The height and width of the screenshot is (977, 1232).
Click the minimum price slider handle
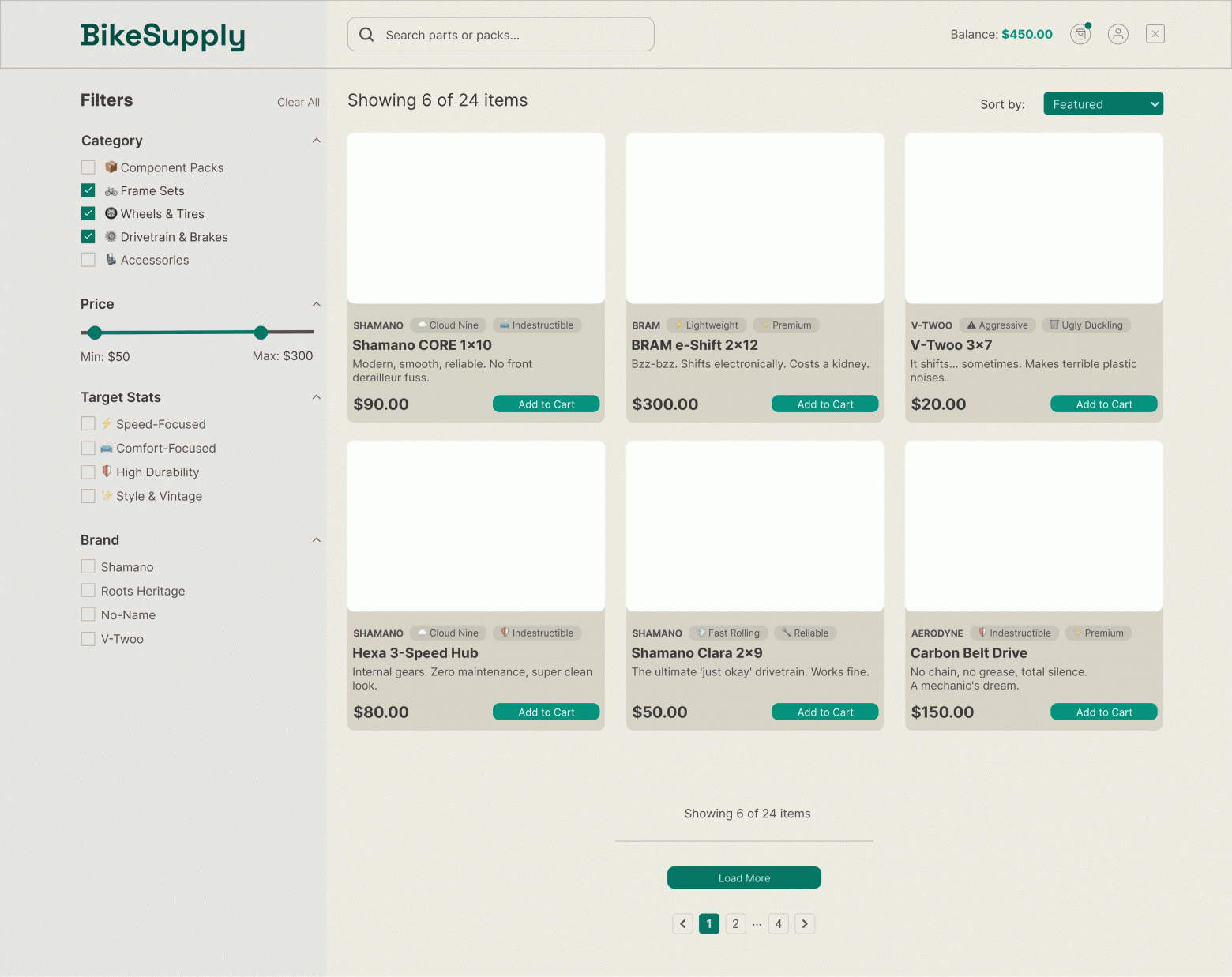(95, 333)
